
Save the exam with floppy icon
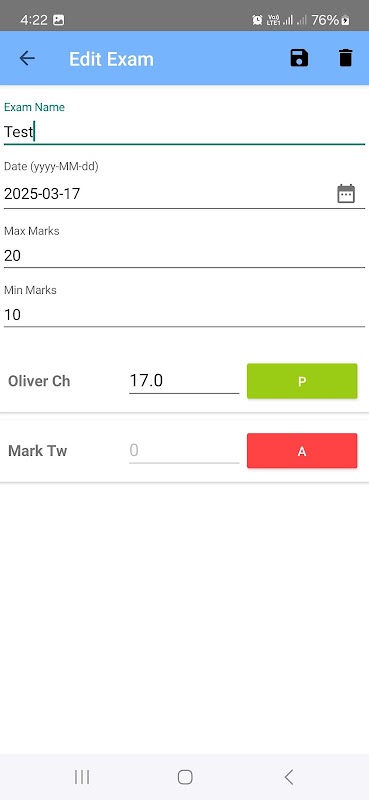point(299,58)
